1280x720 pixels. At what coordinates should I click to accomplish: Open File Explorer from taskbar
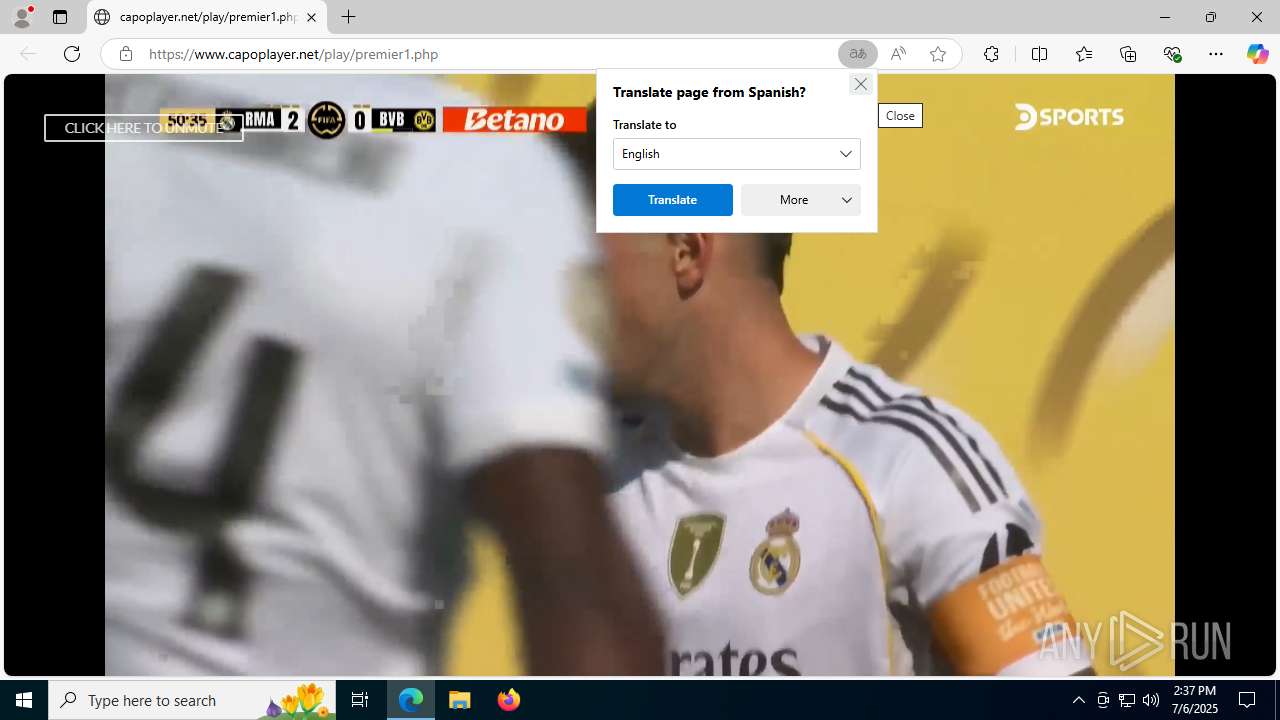460,700
